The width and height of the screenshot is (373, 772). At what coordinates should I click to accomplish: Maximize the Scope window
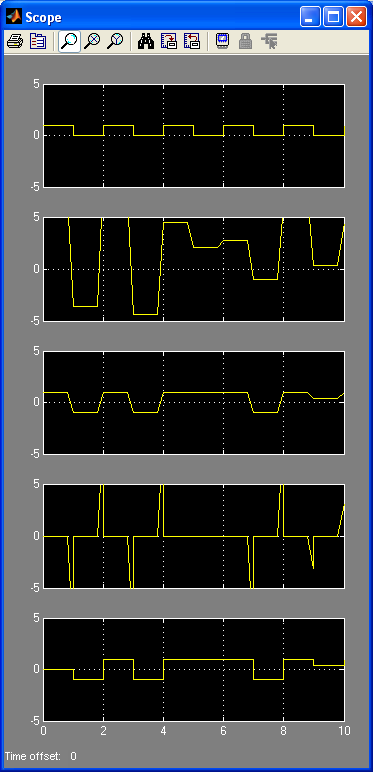coord(334,17)
